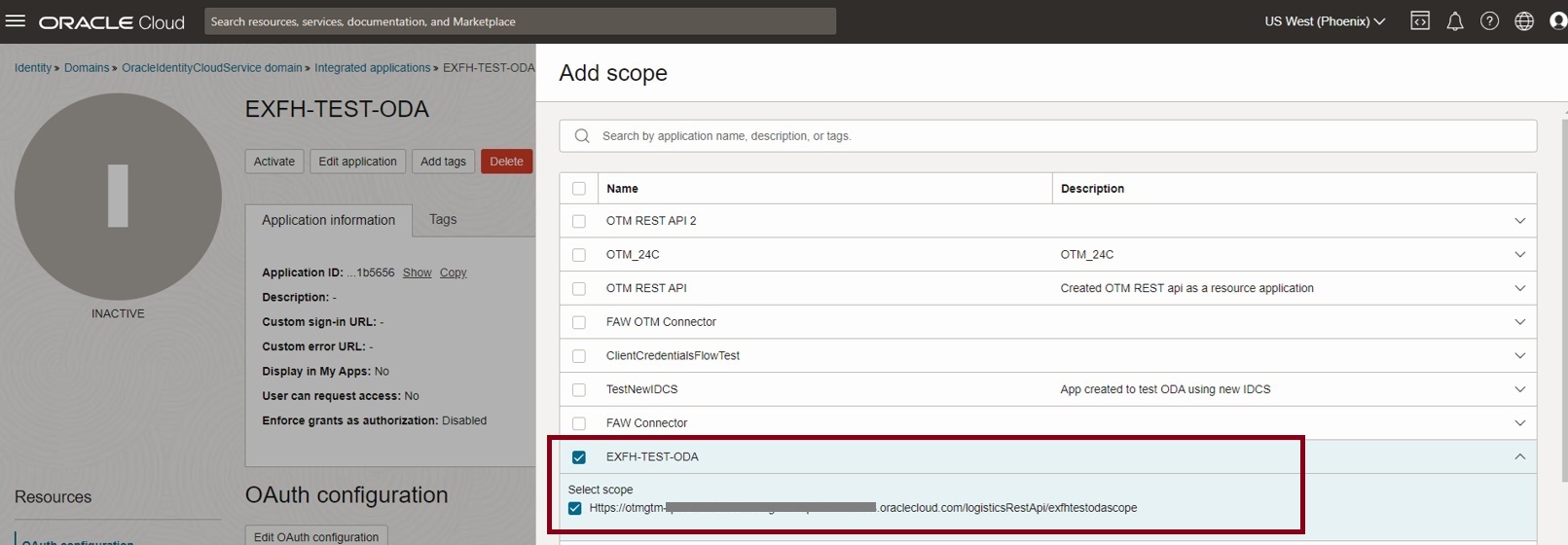The image size is (1568, 545).
Task: Show the full Application ID
Action: (x=418, y=272)
